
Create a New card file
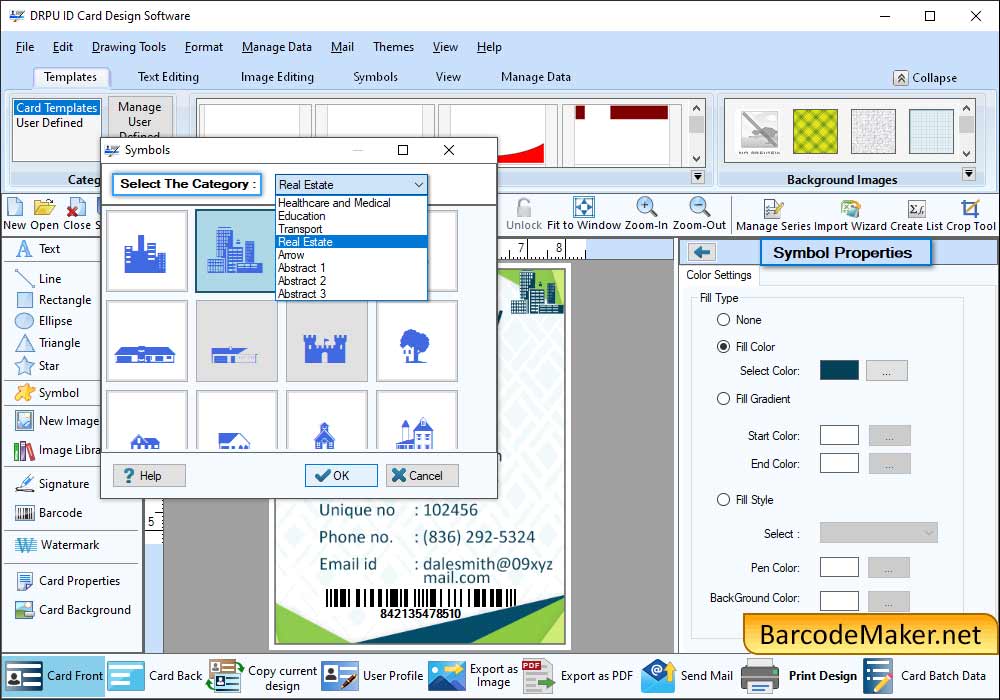coord(15,214)
